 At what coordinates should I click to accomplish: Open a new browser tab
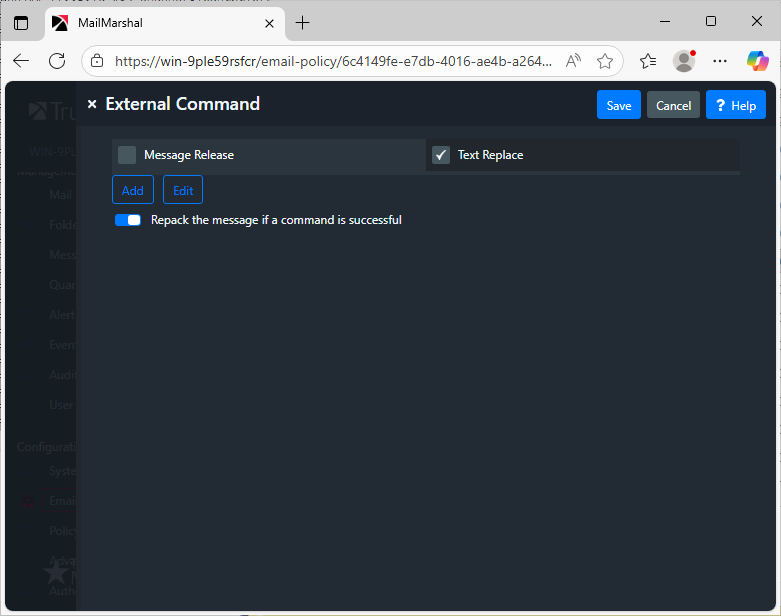(x=302, y=22)
